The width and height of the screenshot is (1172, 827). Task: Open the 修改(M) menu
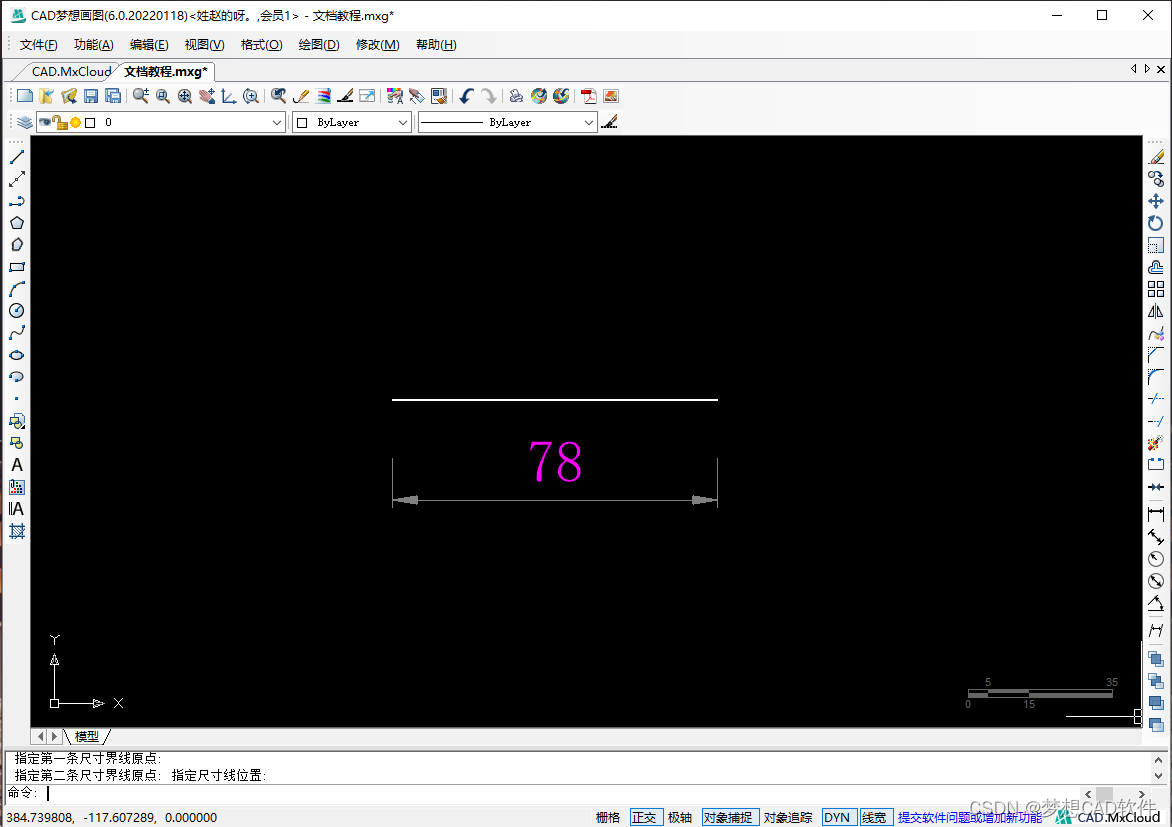pyautogui.click(x=377, y=45)
